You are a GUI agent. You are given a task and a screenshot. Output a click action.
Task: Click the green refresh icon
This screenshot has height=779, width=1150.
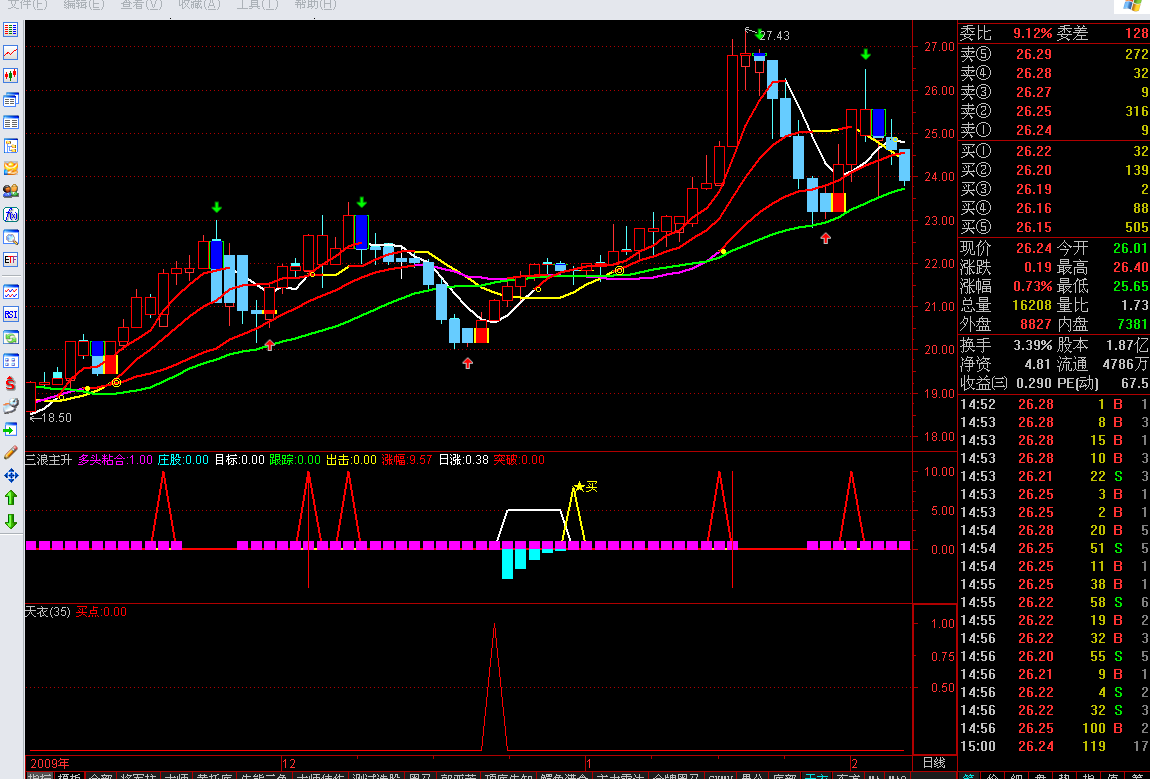pyautogui.click(x=10, y=337)
